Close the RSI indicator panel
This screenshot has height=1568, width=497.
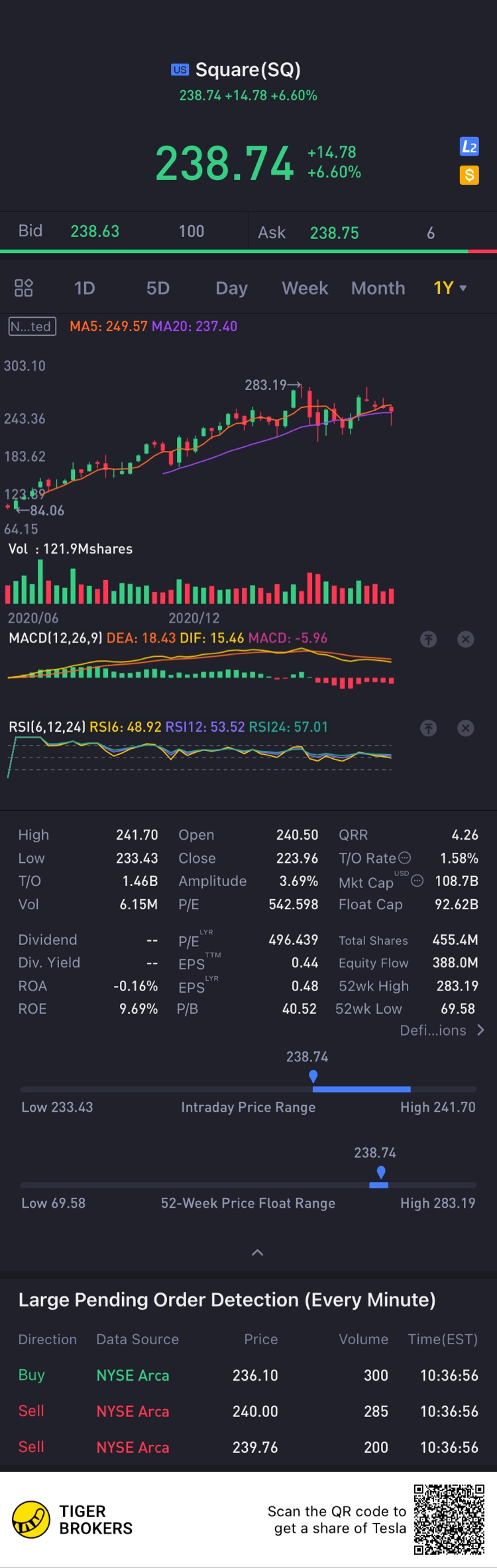pos(466,728)
